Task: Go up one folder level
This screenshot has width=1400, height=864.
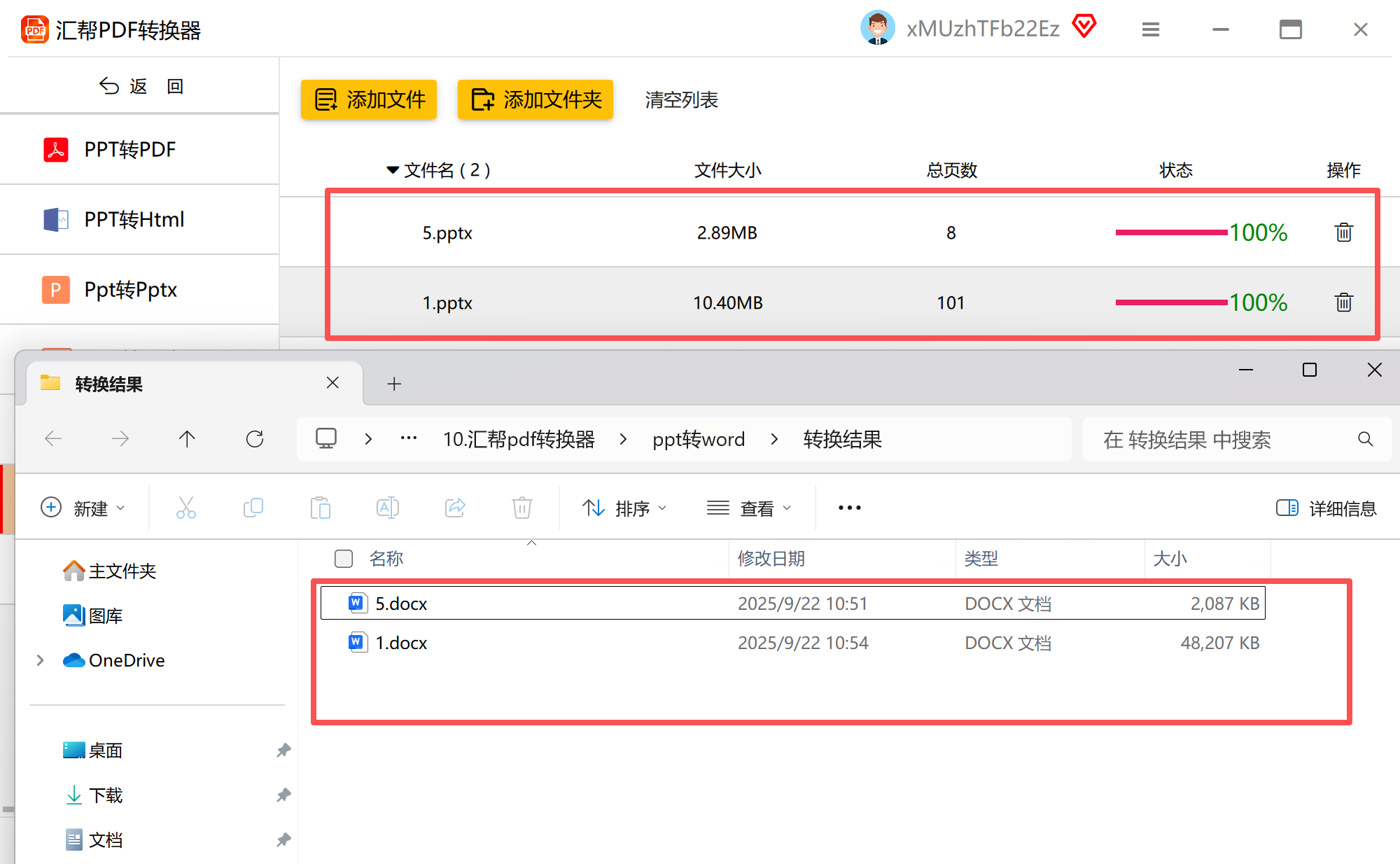Action: (187, 439)
